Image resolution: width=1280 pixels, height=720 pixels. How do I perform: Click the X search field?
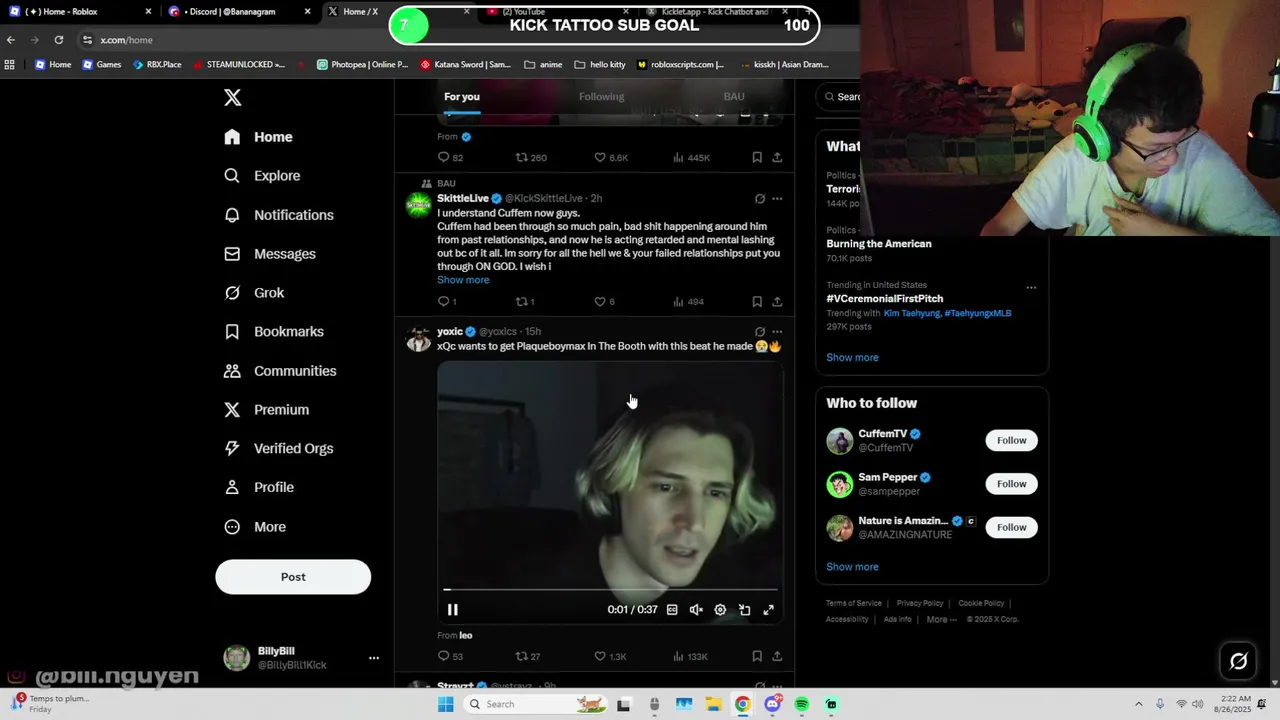click(843, 97)
